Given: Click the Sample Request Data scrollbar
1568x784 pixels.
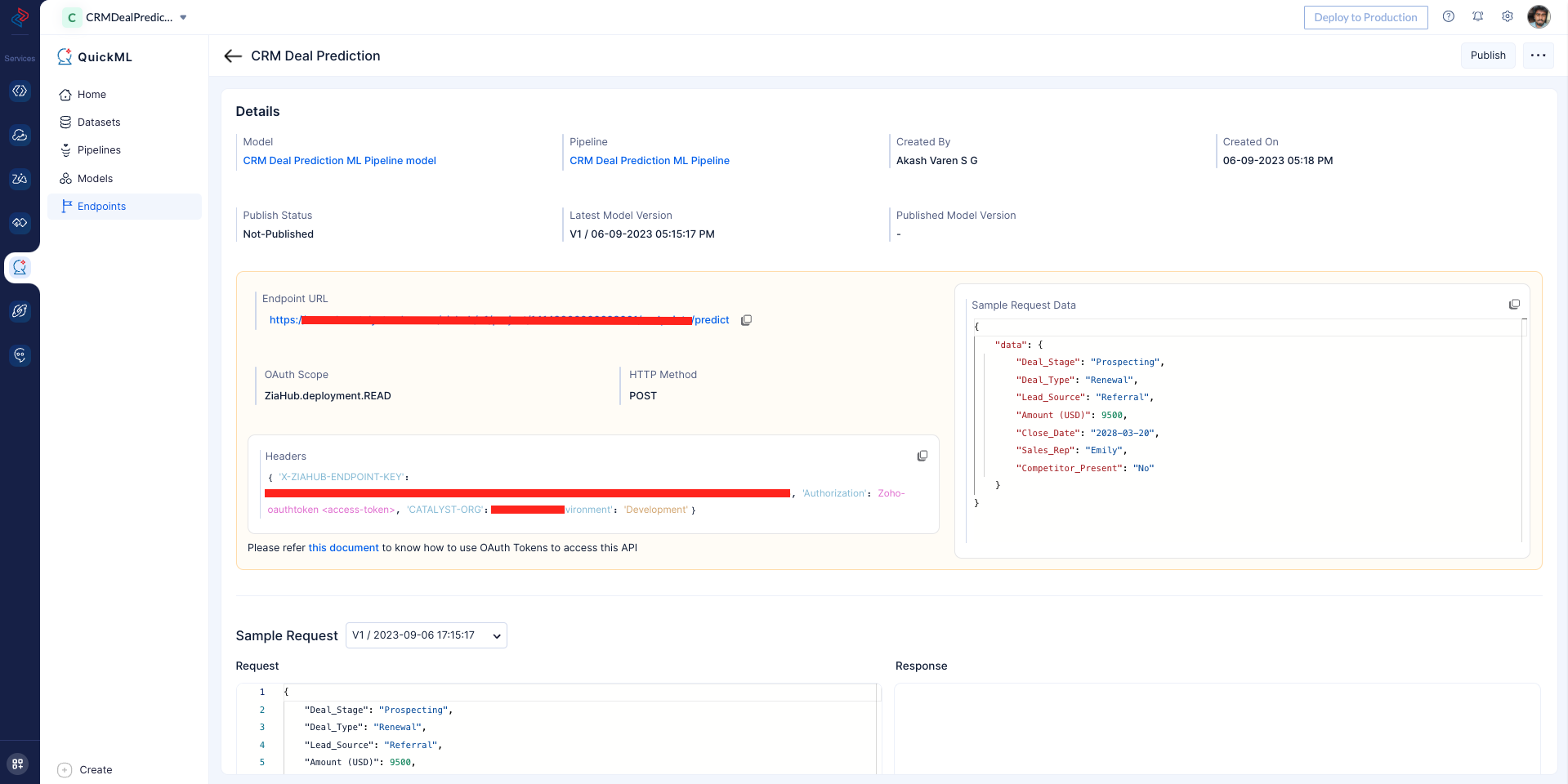Looking at the screenshot, I should tap(1525, 429).
